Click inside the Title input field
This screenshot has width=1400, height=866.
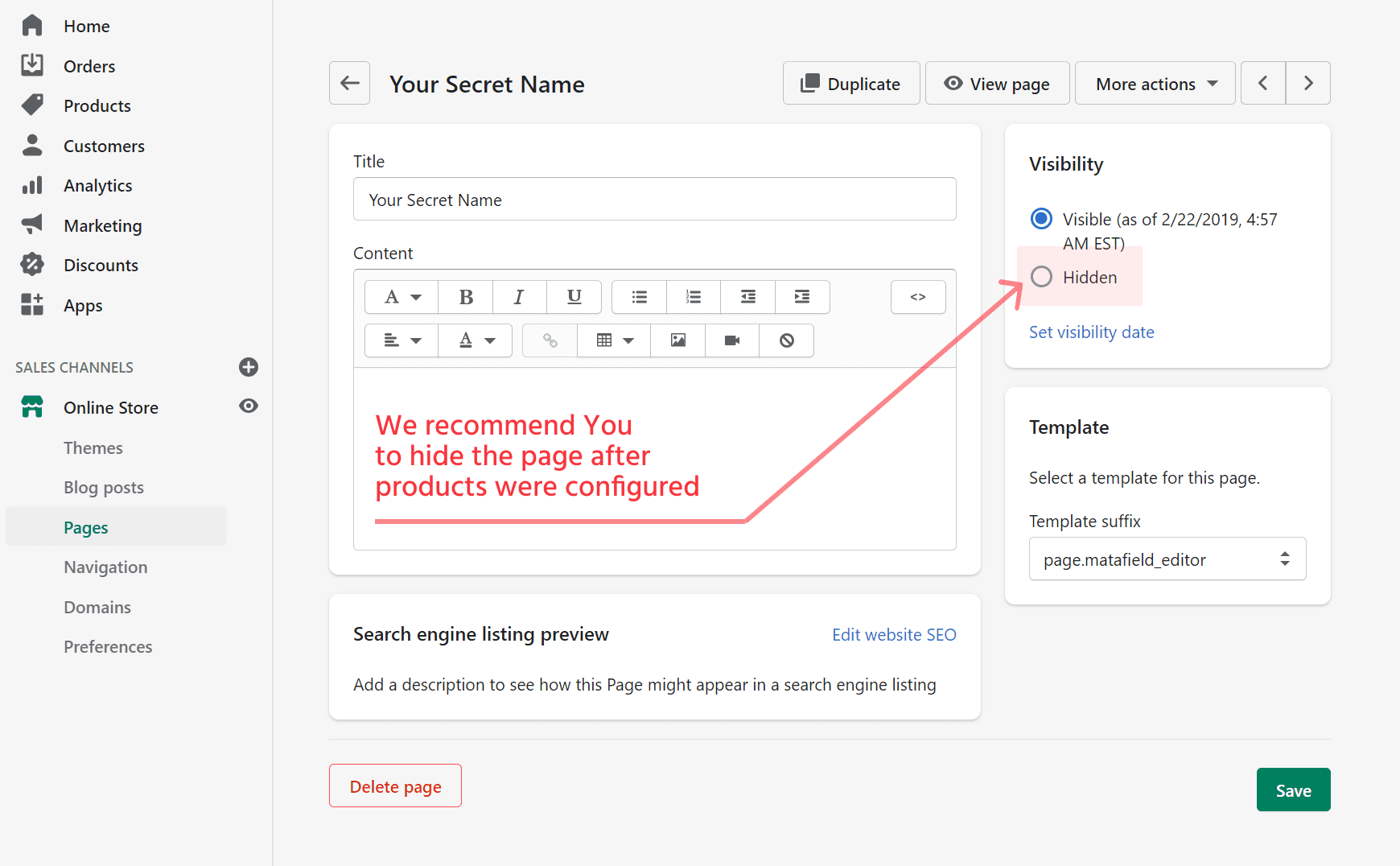(654, 199)
